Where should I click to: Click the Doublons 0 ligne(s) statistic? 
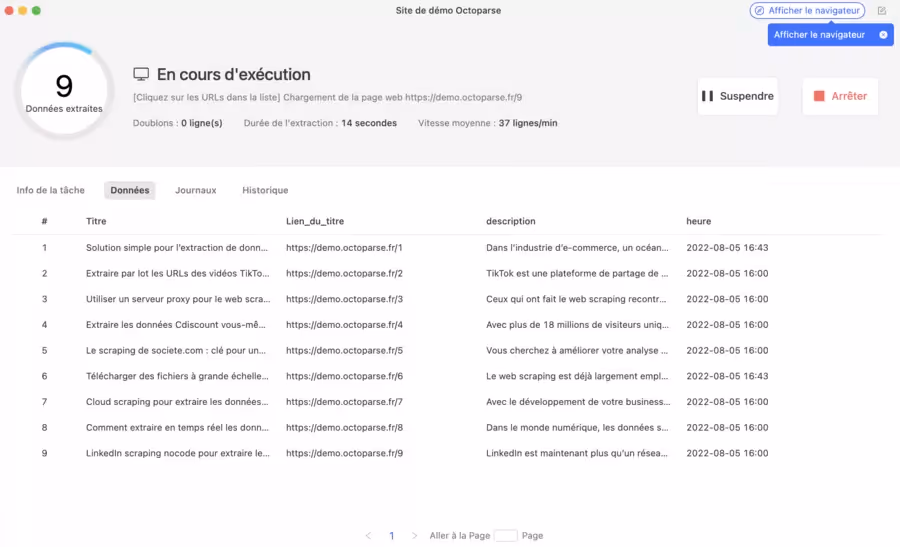tap(177, 123)
